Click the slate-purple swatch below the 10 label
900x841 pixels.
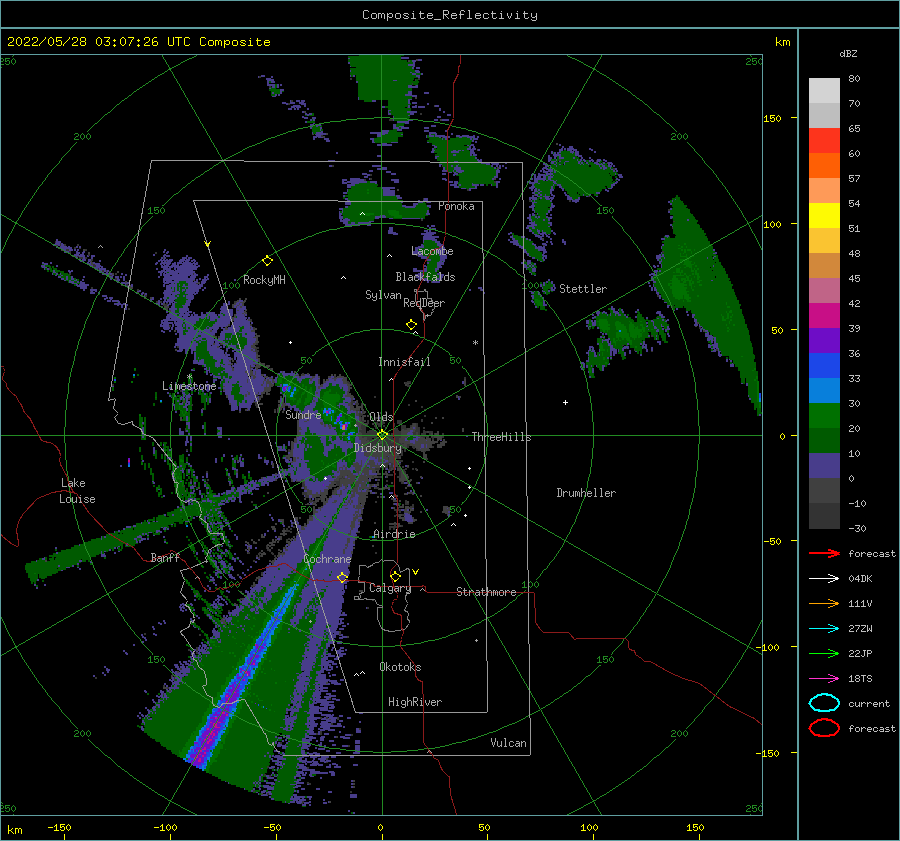click(x=824, y=466)
